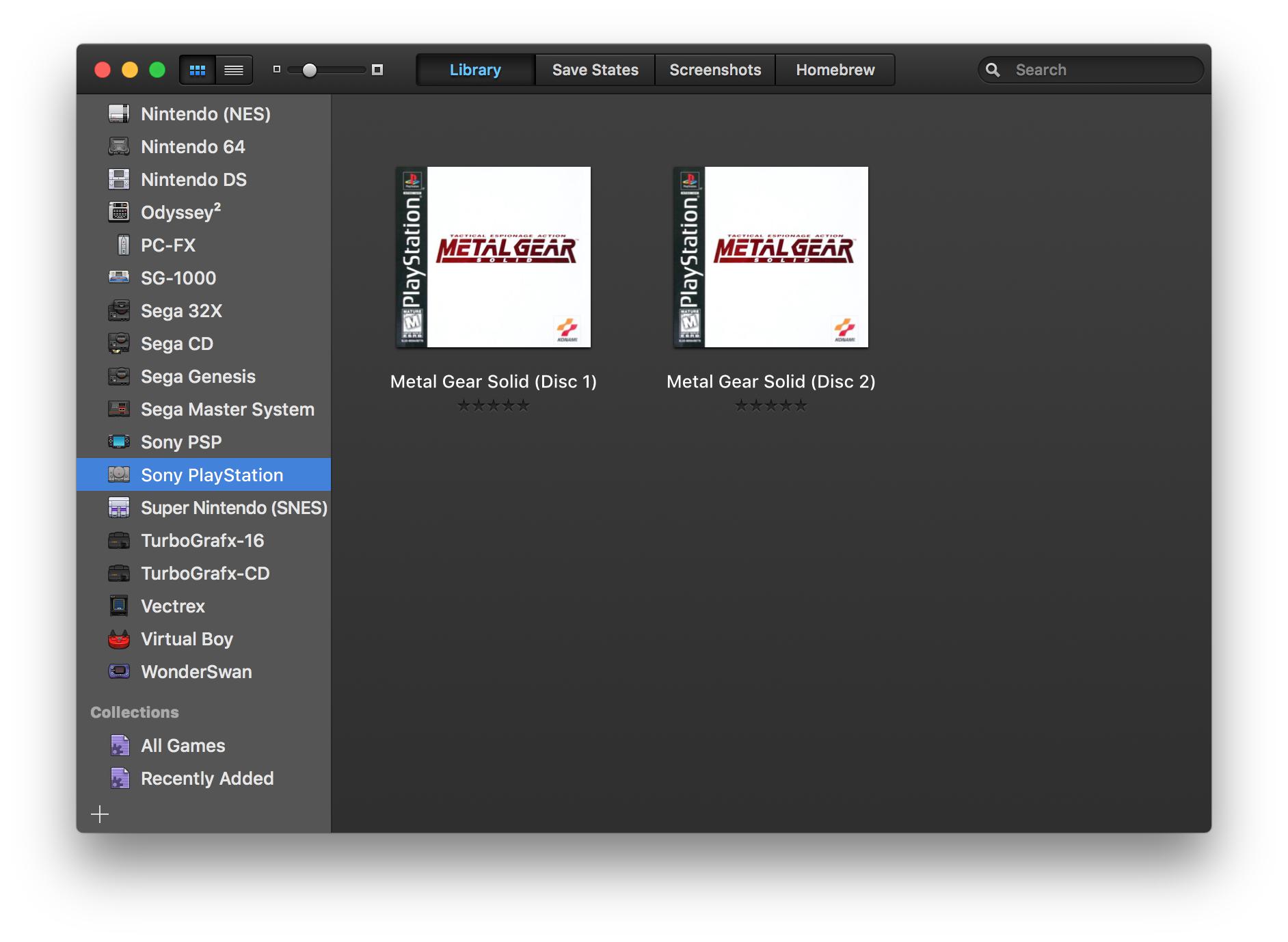
Task: Select Sony PlayStation in the sidebar
Action: point(204,474)
